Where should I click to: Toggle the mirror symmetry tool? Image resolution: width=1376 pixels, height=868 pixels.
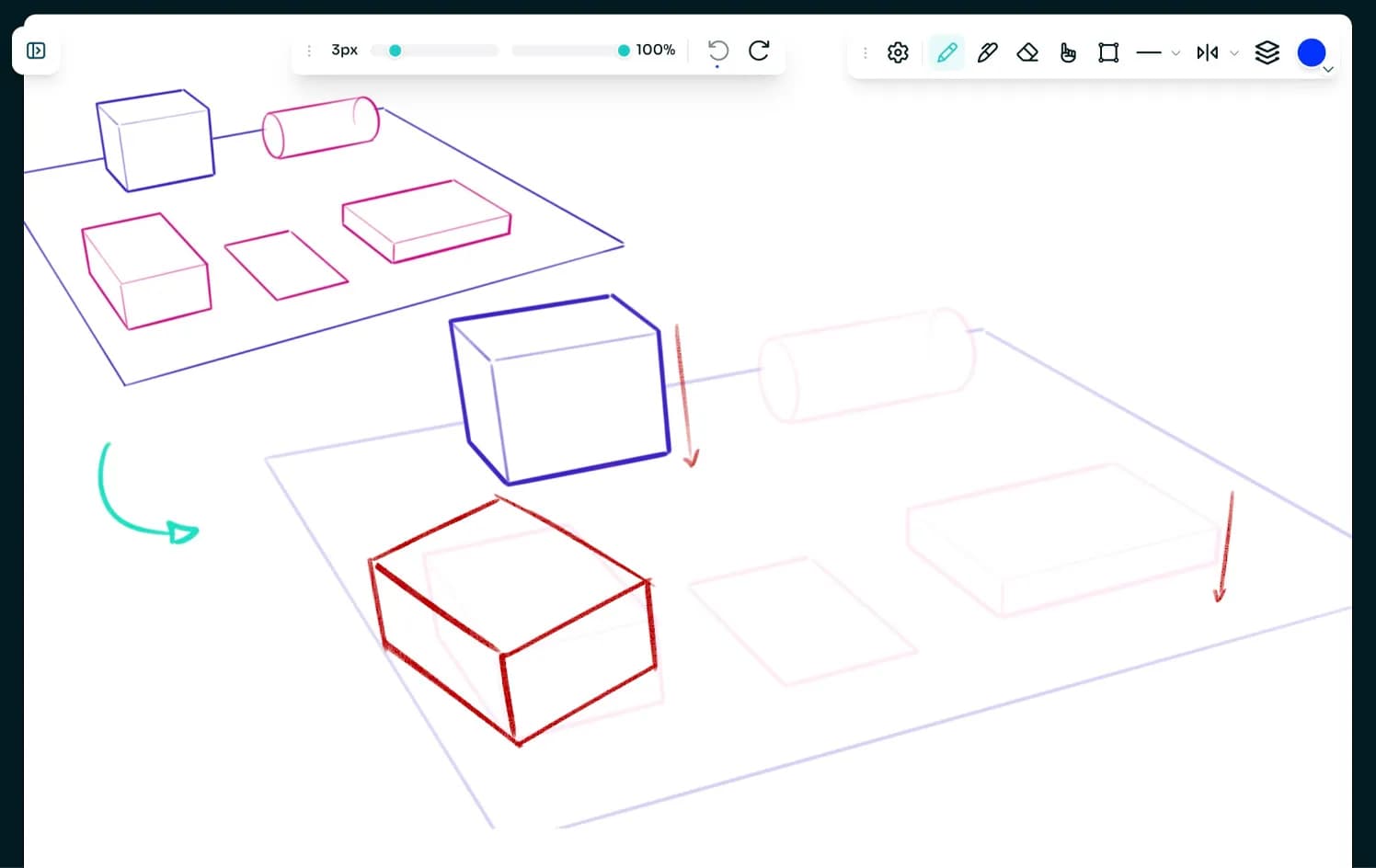(1208, 52)
